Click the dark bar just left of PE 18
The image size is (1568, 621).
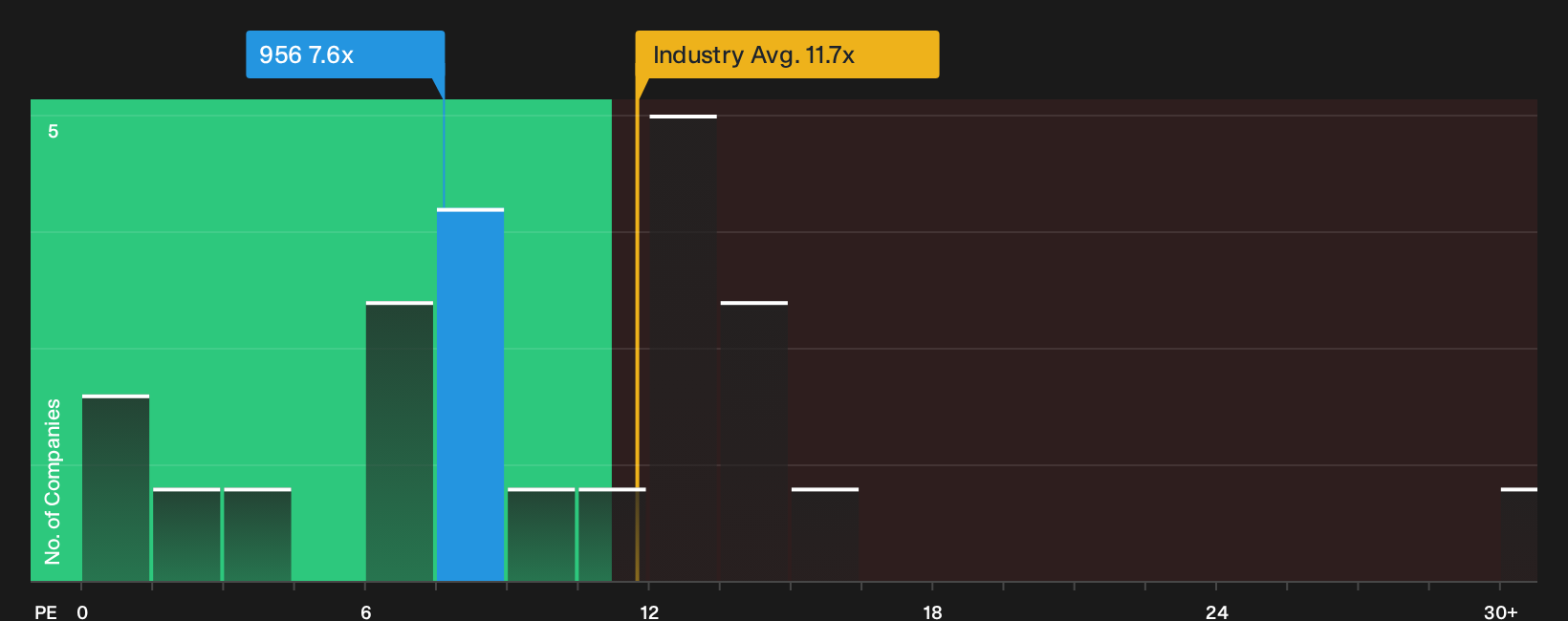coord(825,534)
